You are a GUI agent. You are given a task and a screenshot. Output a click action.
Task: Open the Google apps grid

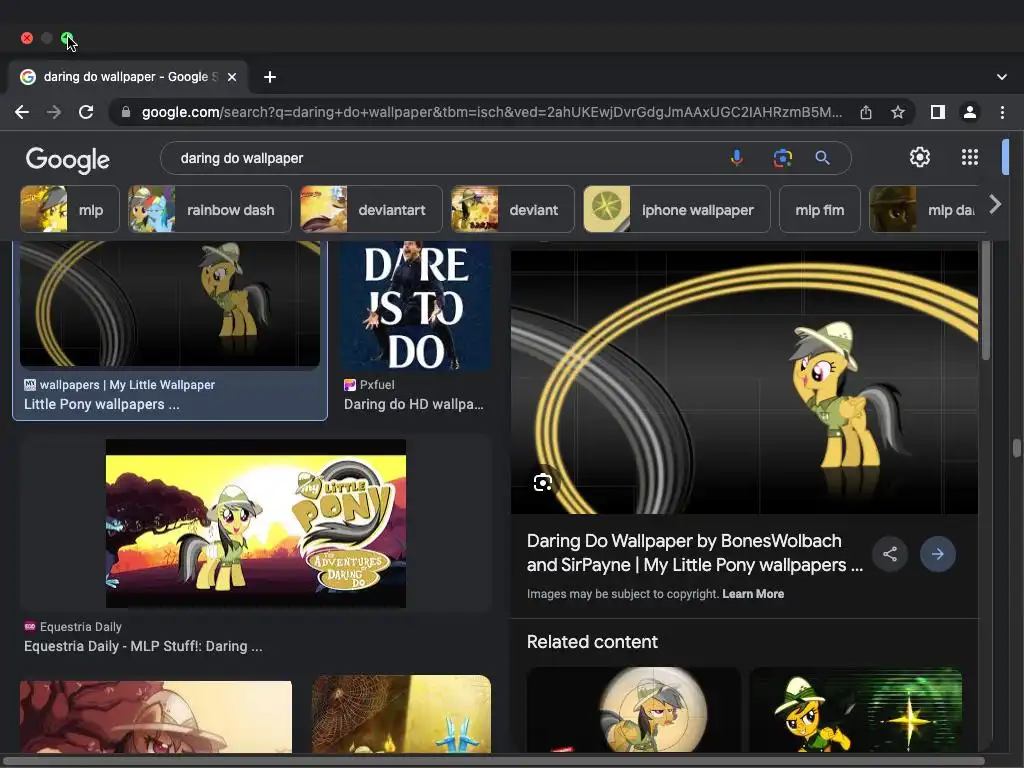(970, 157)
